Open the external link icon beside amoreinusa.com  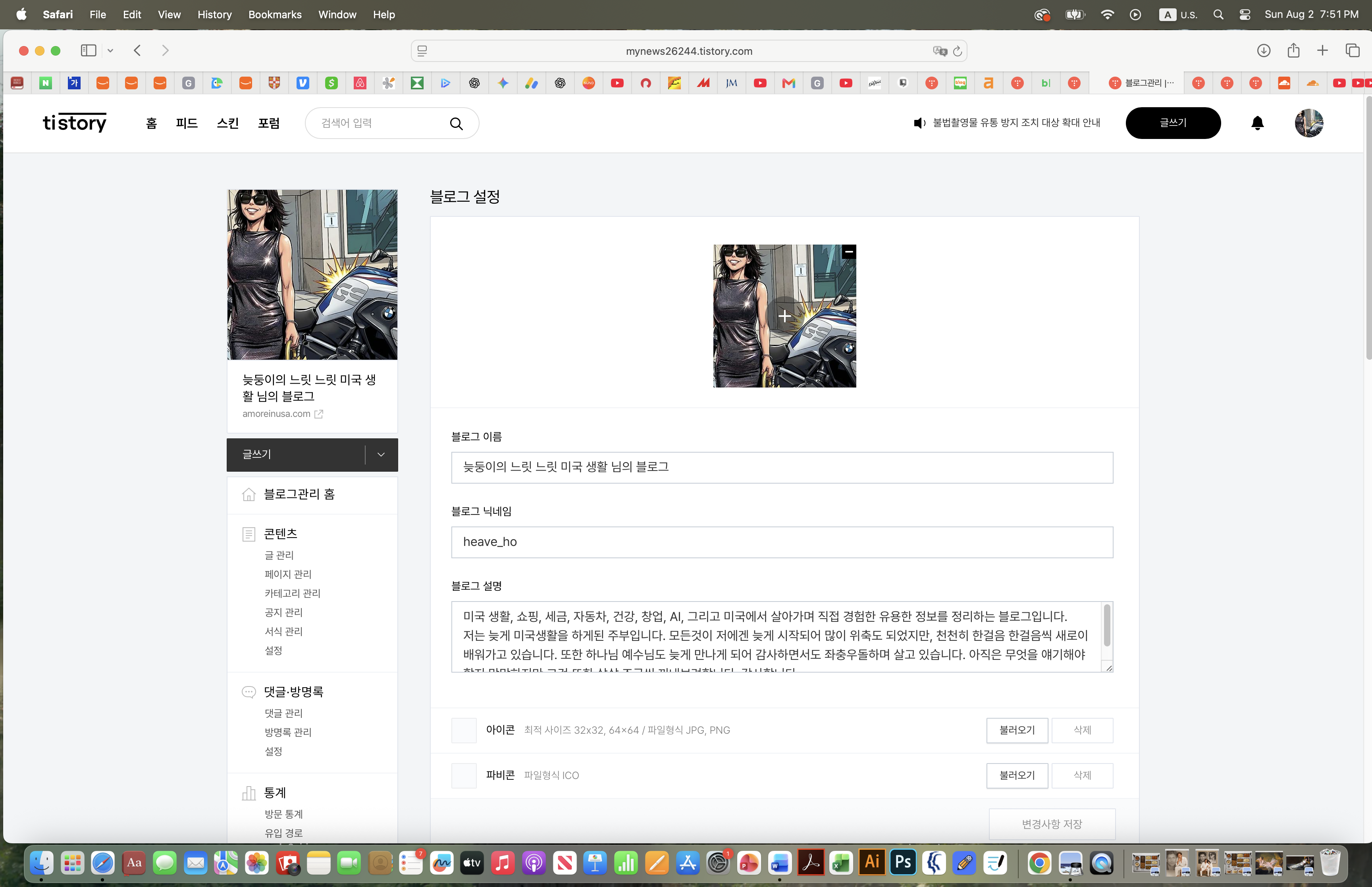[318, 414]
